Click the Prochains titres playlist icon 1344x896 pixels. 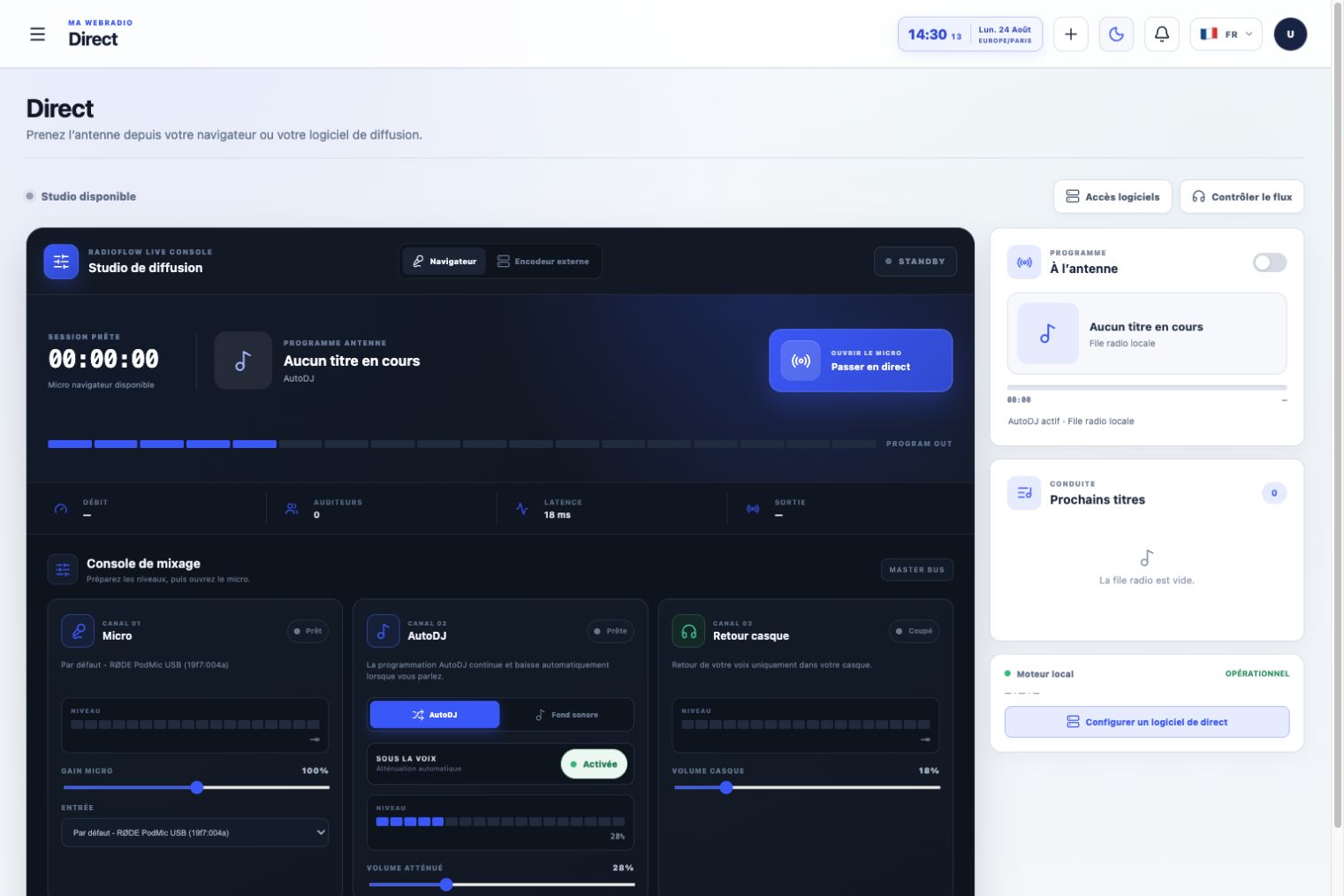tap(1024, 493)
